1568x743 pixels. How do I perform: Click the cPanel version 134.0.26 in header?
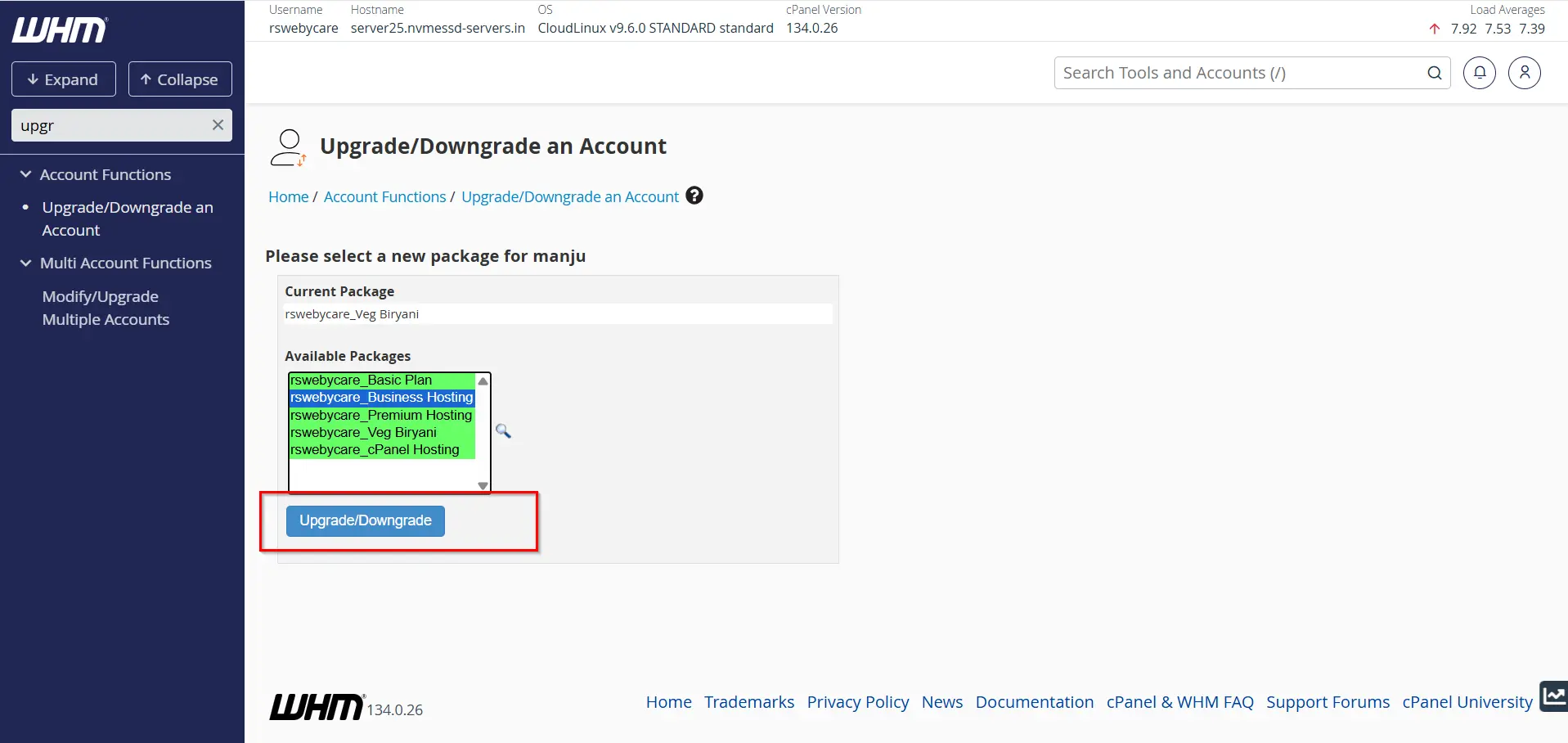812,28
